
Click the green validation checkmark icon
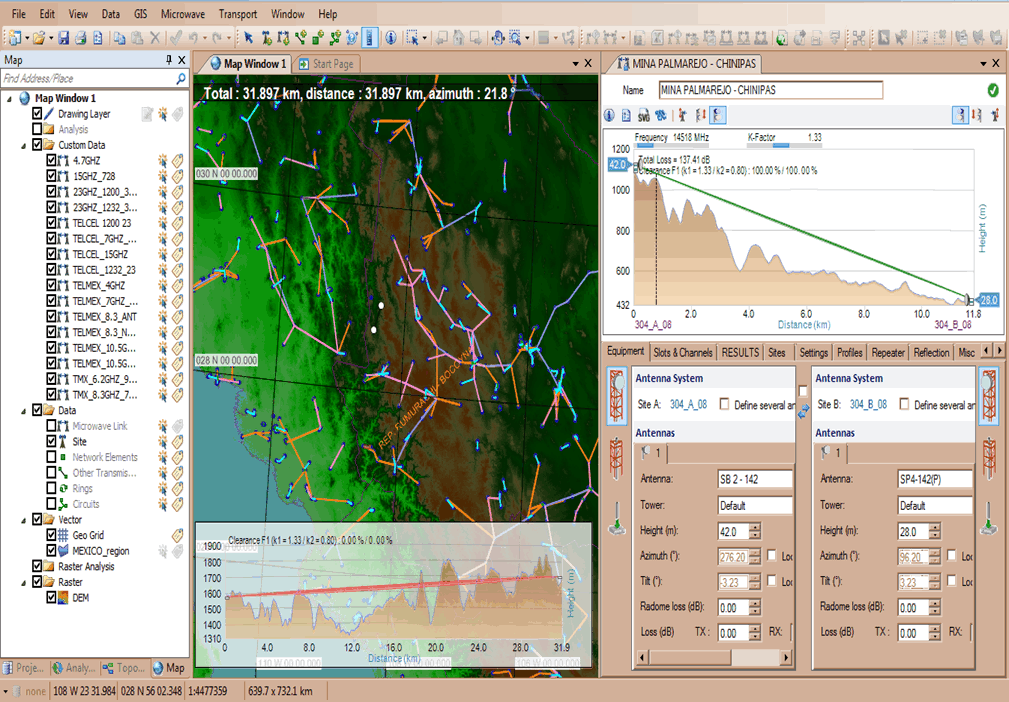pyautogui.click(x=992, y=90)
